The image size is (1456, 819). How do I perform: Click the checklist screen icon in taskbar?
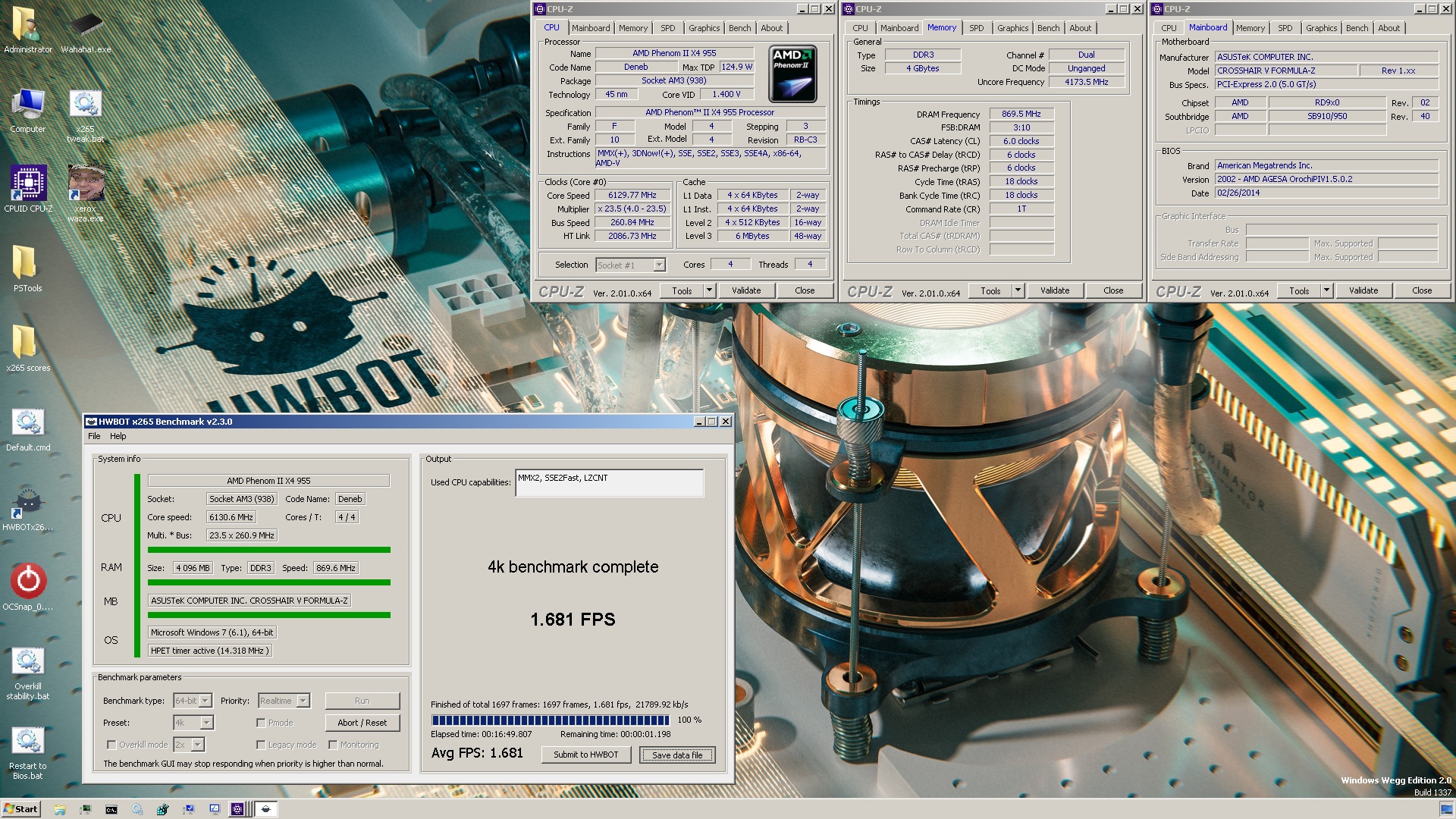(215, 809)
